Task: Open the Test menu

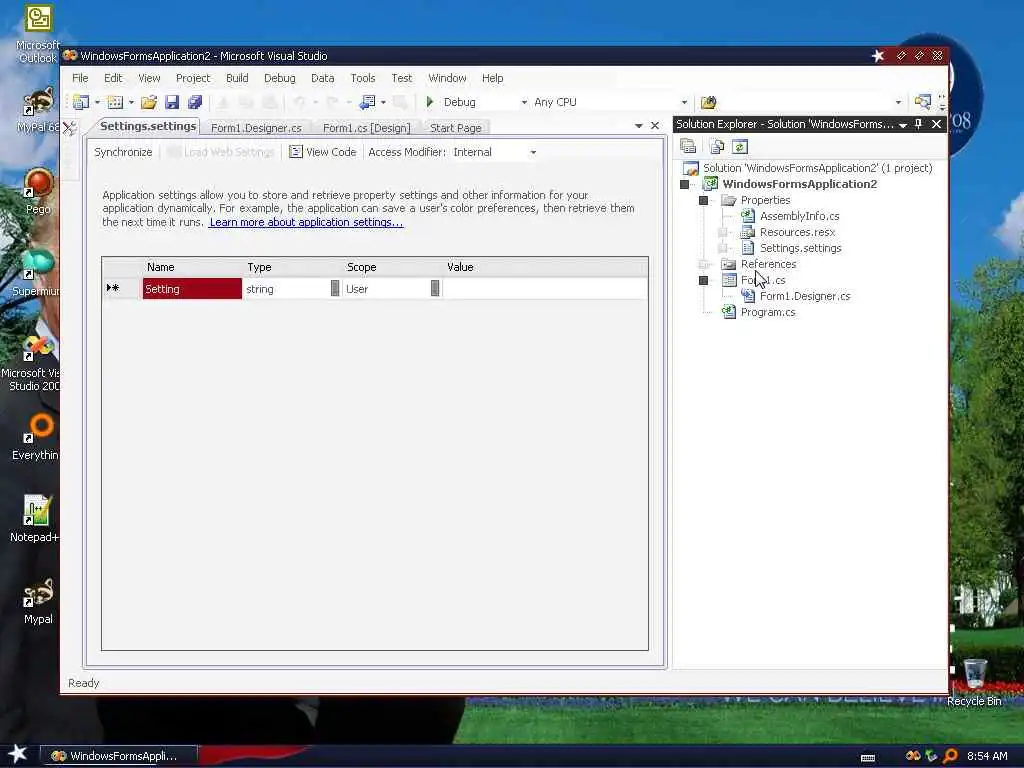Action: (x=402, y=78)
